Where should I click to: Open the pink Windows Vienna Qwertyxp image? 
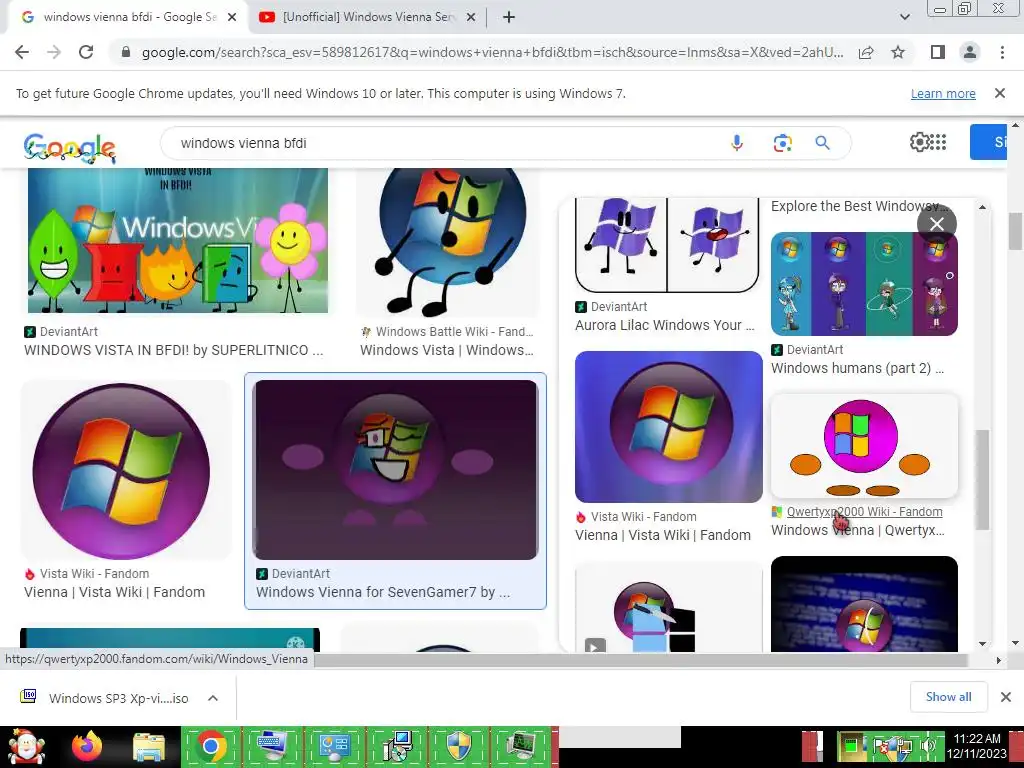point(864,447)
